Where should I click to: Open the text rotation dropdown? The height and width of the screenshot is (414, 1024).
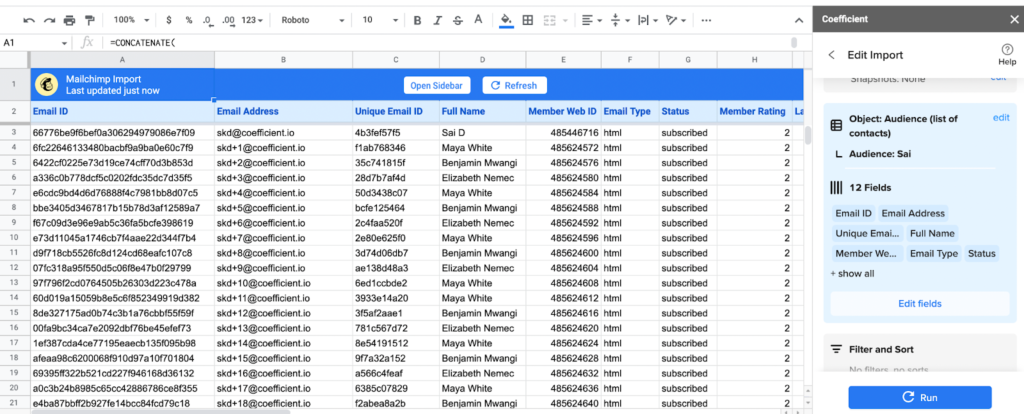tap(675, 20)
